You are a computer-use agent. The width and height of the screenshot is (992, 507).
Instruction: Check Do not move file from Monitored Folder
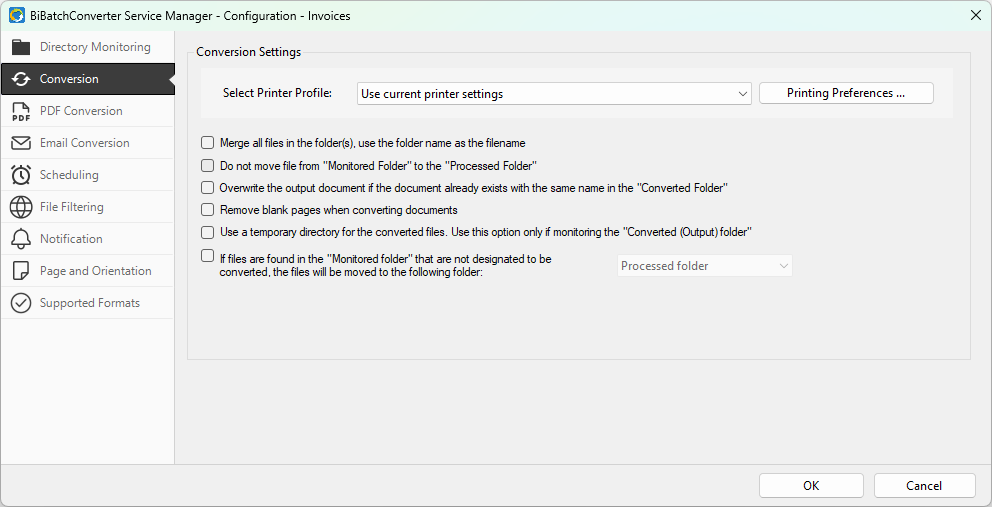coord(208,166)
